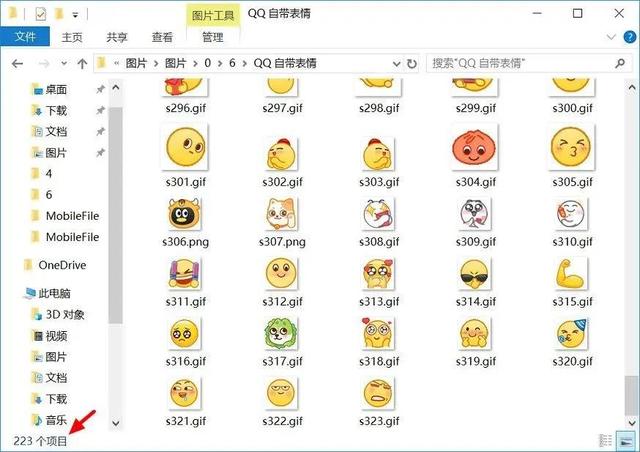Select the s315.gif flexed arm emoji
640x452 pixels.
[x=571, y=274]
